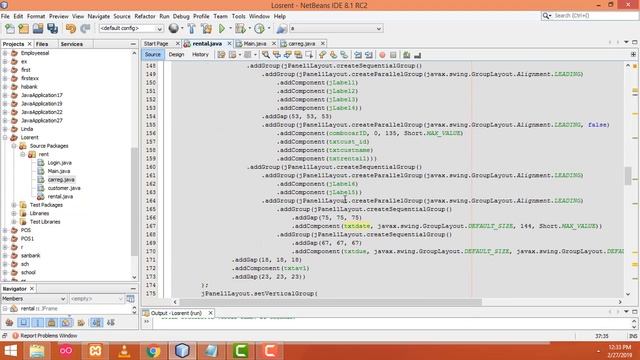Click the Clean and Build Project icon
Viewport: 640px width, 360px height.
pyautogui.click(x=207, y=29)
